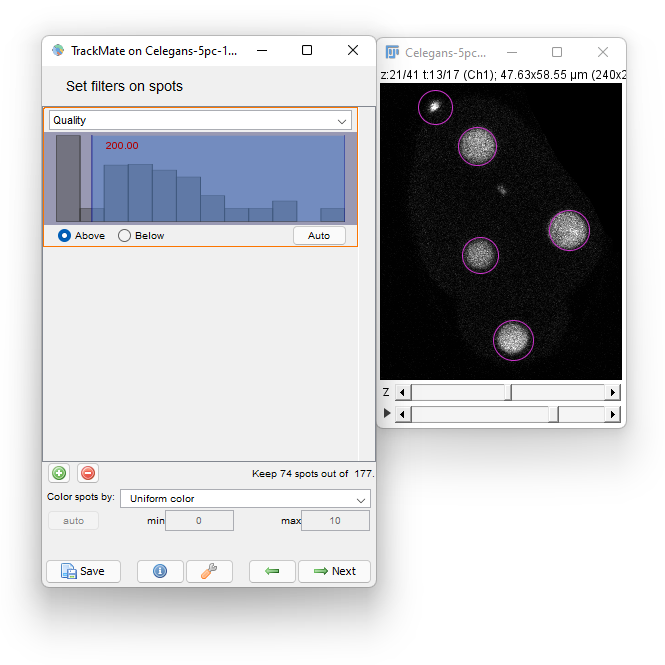Close the TrackMate window
Screen dimensions: 665x665
coord(353,50)
